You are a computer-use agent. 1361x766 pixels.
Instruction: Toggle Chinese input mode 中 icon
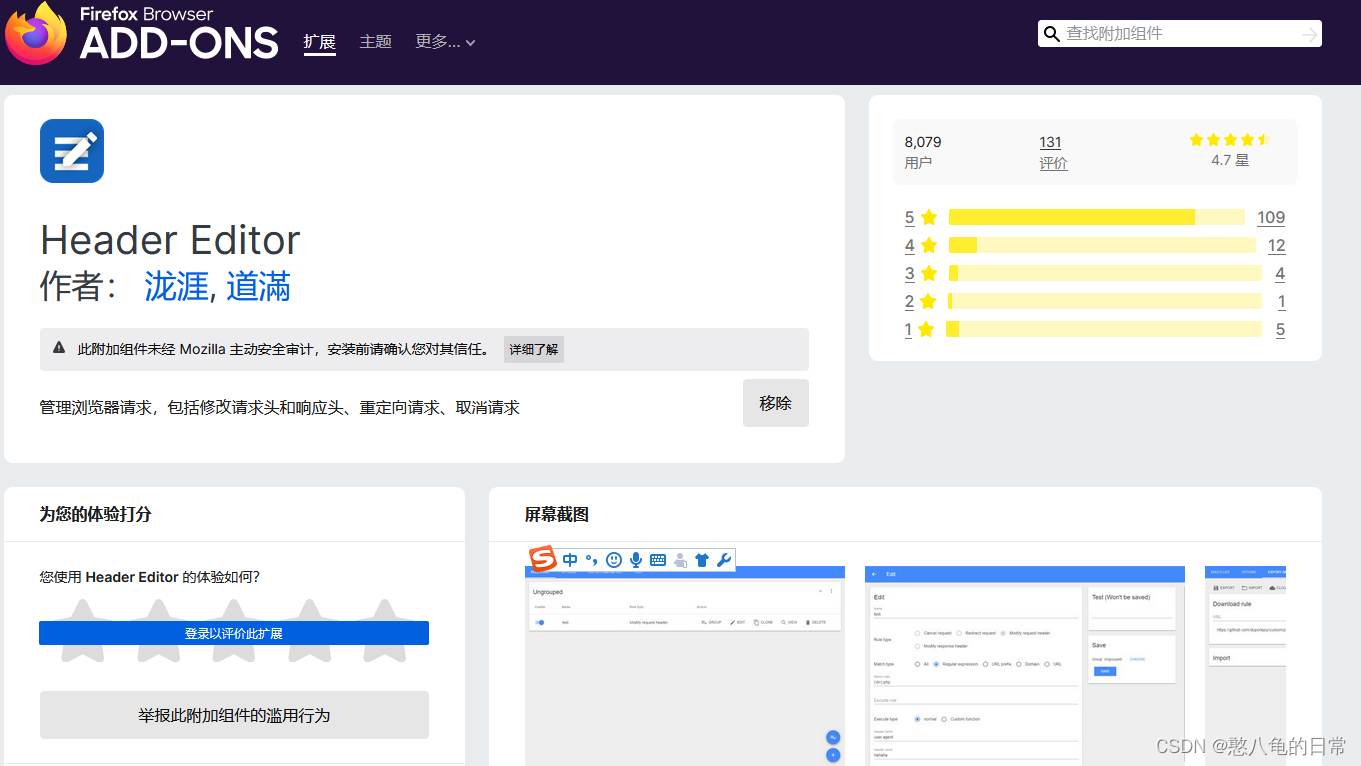point(570,560)
